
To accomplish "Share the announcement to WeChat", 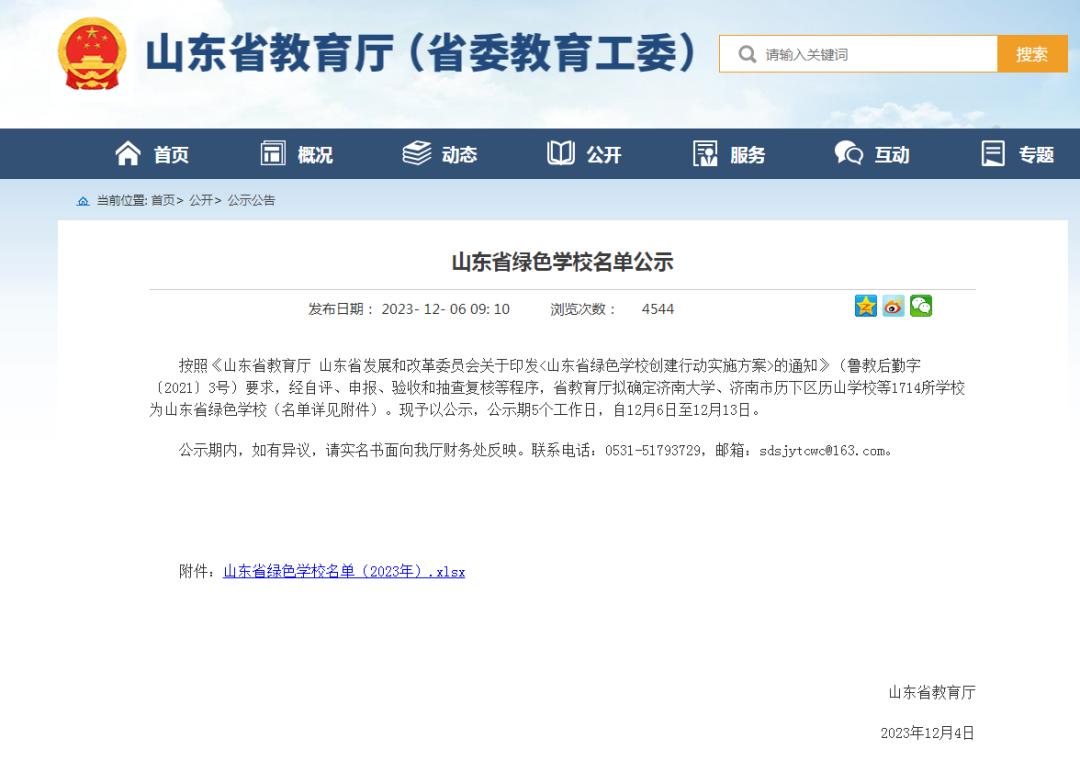I will coord(921,306).
